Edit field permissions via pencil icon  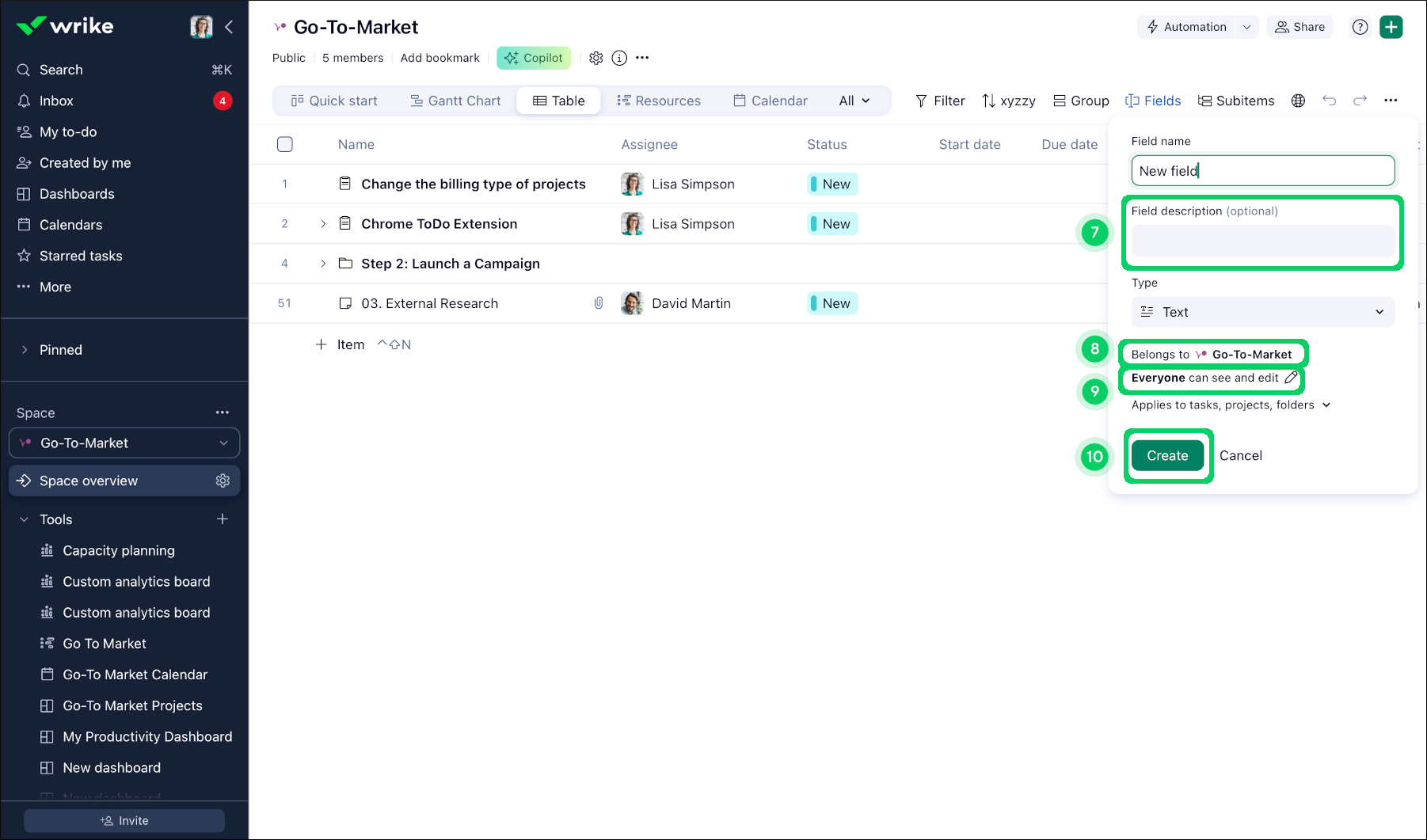pyautogui.click(x=1291, y=378)
